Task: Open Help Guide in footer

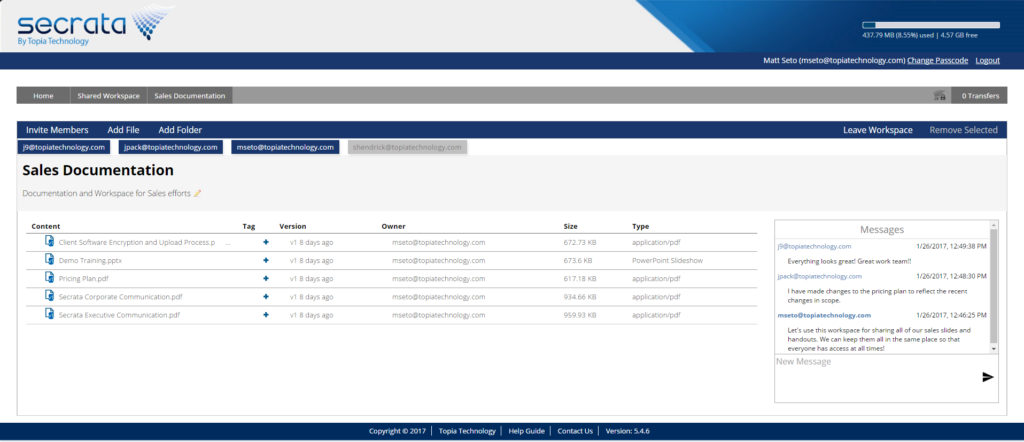Action: [526, 431]
